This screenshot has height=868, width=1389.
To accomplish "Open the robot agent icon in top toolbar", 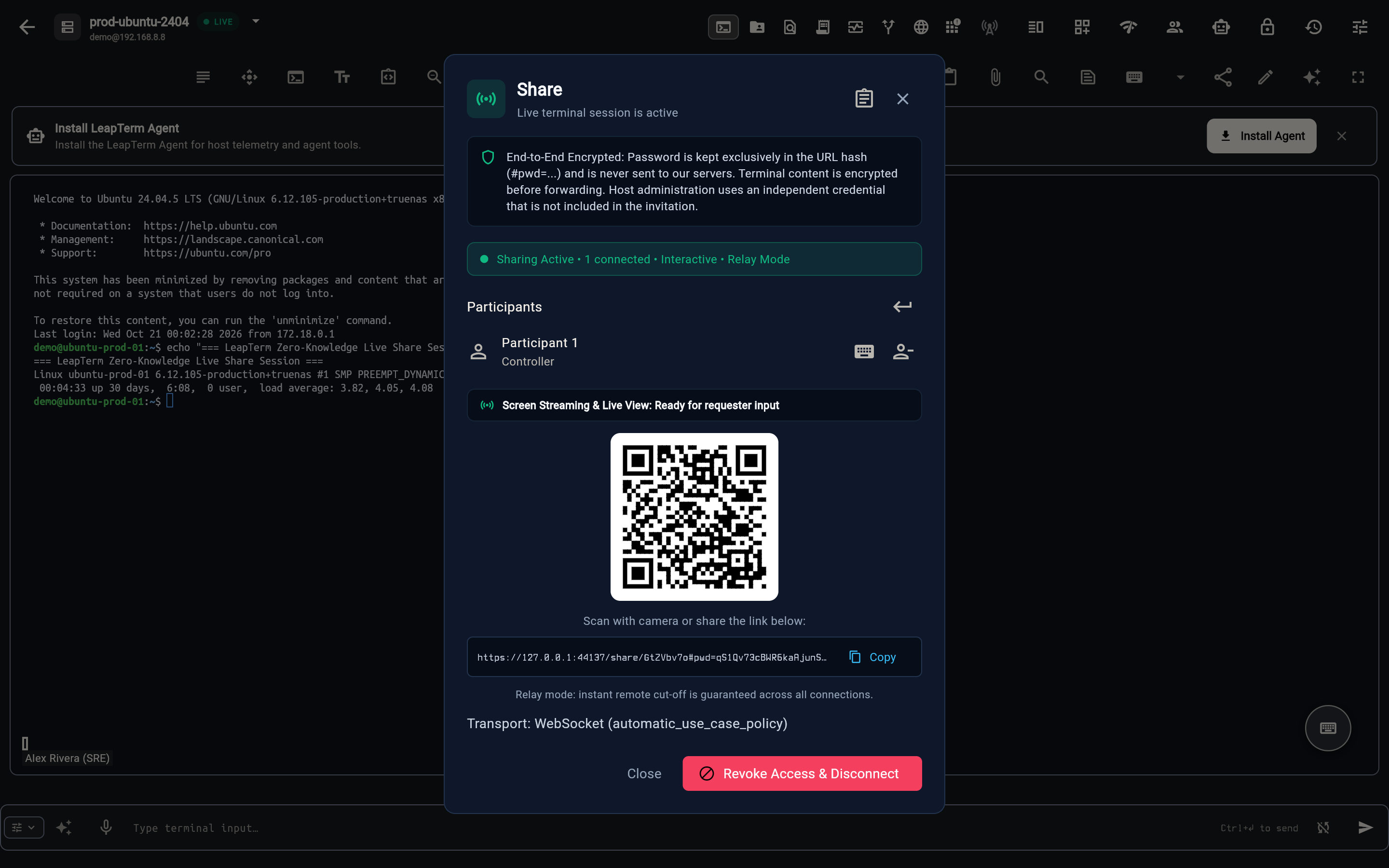I will pos(1221,27).
